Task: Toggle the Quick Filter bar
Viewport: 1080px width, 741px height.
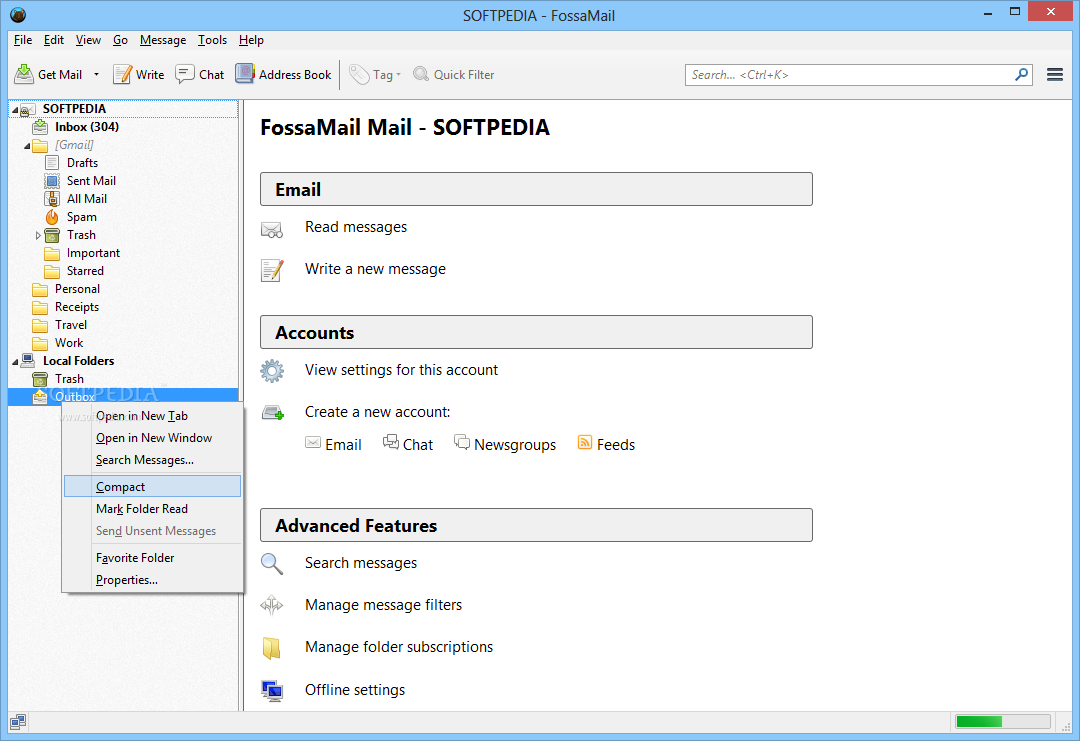Action: pyautogui.click(x=453, y=74)
